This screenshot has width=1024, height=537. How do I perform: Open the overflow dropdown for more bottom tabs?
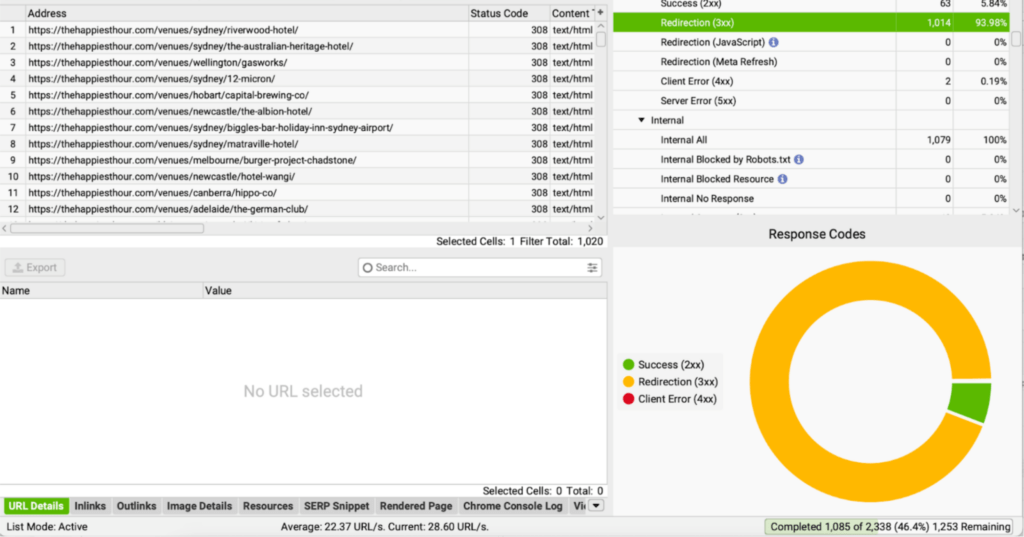596,506
